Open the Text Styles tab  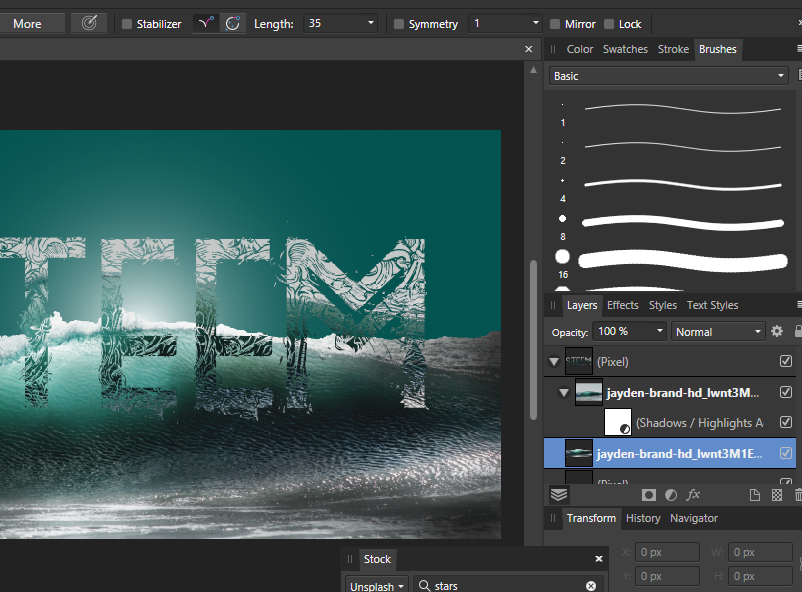pyautogui.click(x=712, y=305)
